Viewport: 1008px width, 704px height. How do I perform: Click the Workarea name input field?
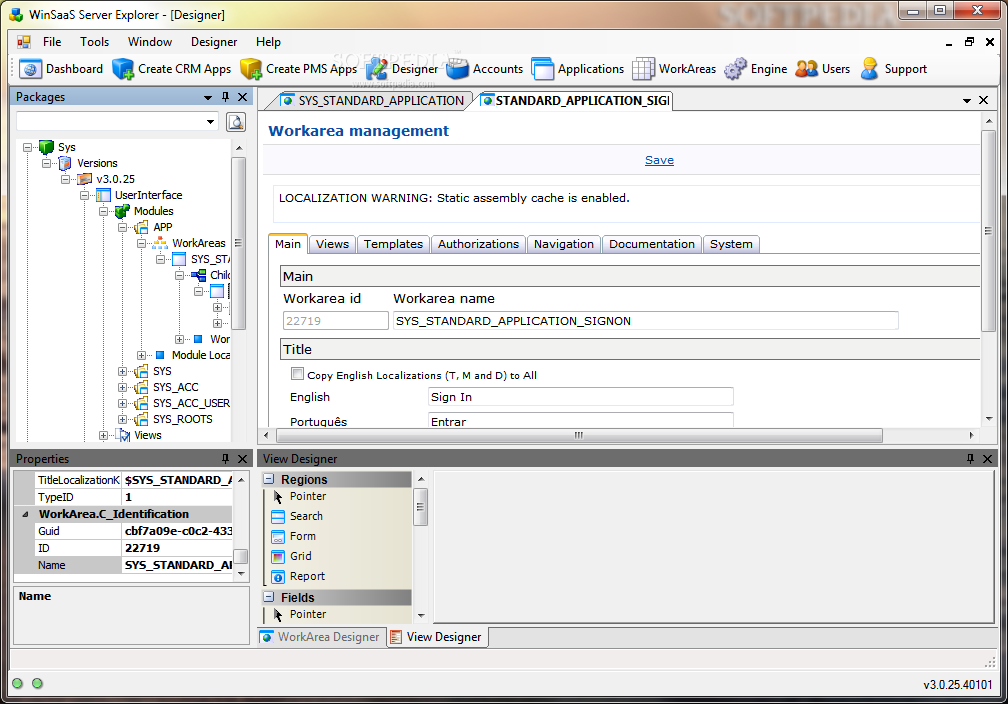(x=645, y=321)
